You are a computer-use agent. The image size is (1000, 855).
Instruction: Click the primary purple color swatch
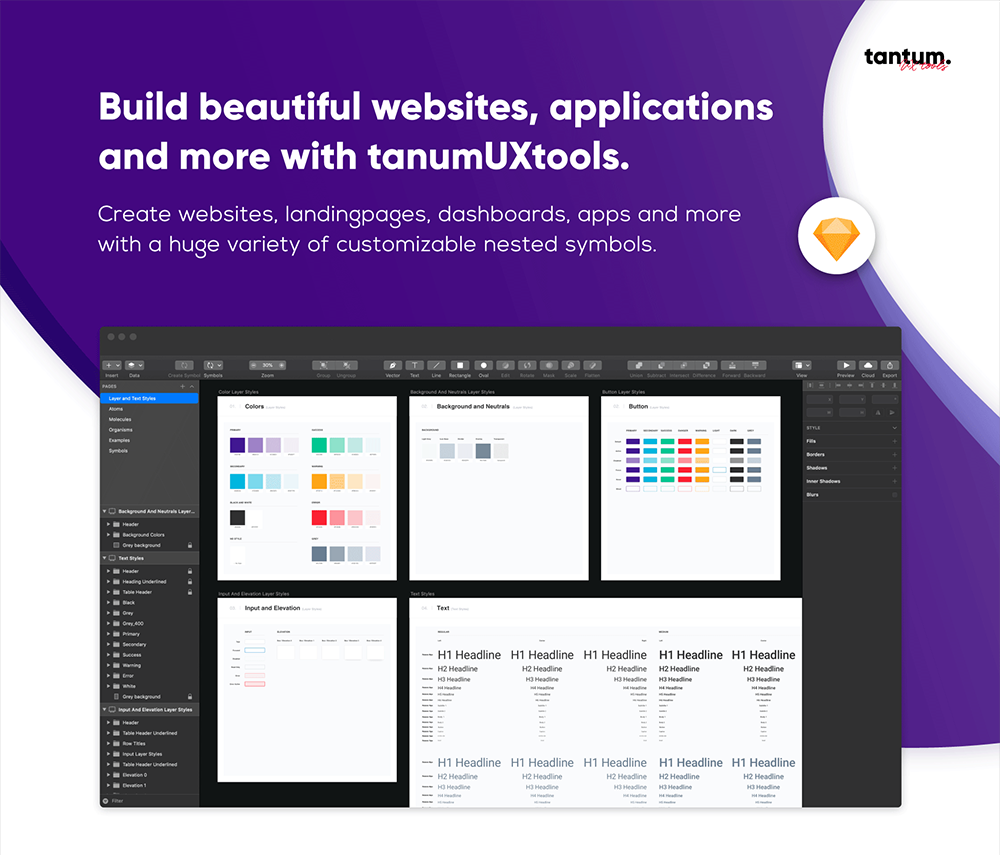[237, 445]
